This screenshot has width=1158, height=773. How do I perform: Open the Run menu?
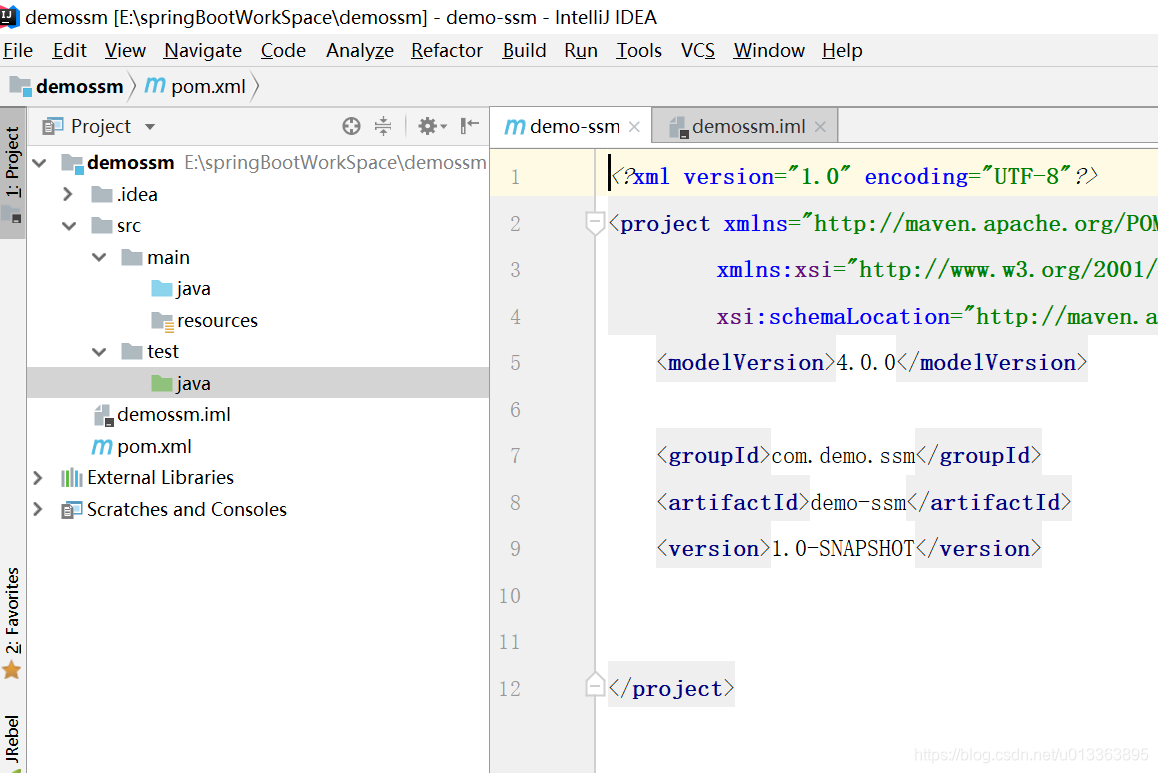(580, 50)
